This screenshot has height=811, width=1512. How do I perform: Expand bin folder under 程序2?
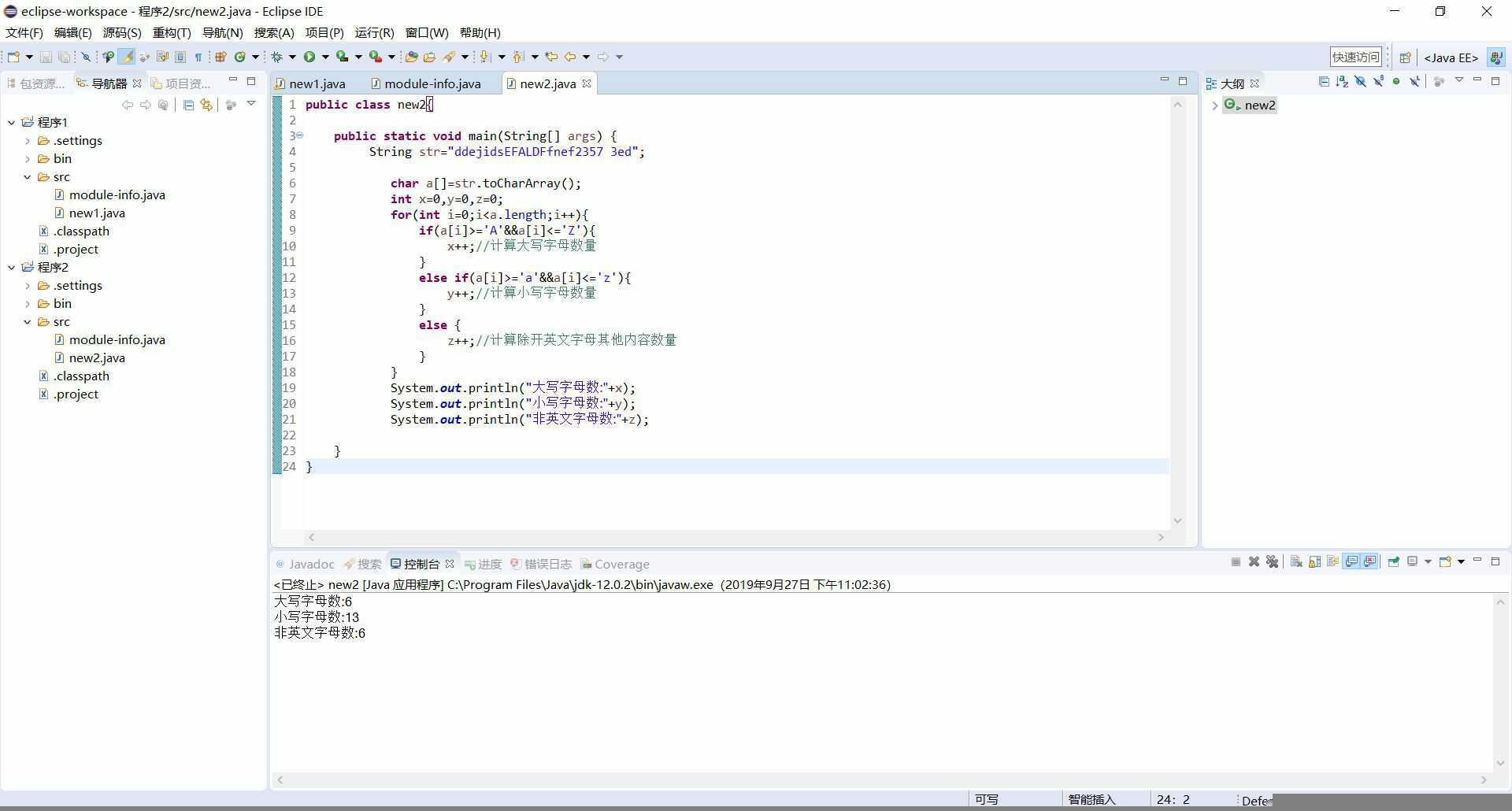28,303
